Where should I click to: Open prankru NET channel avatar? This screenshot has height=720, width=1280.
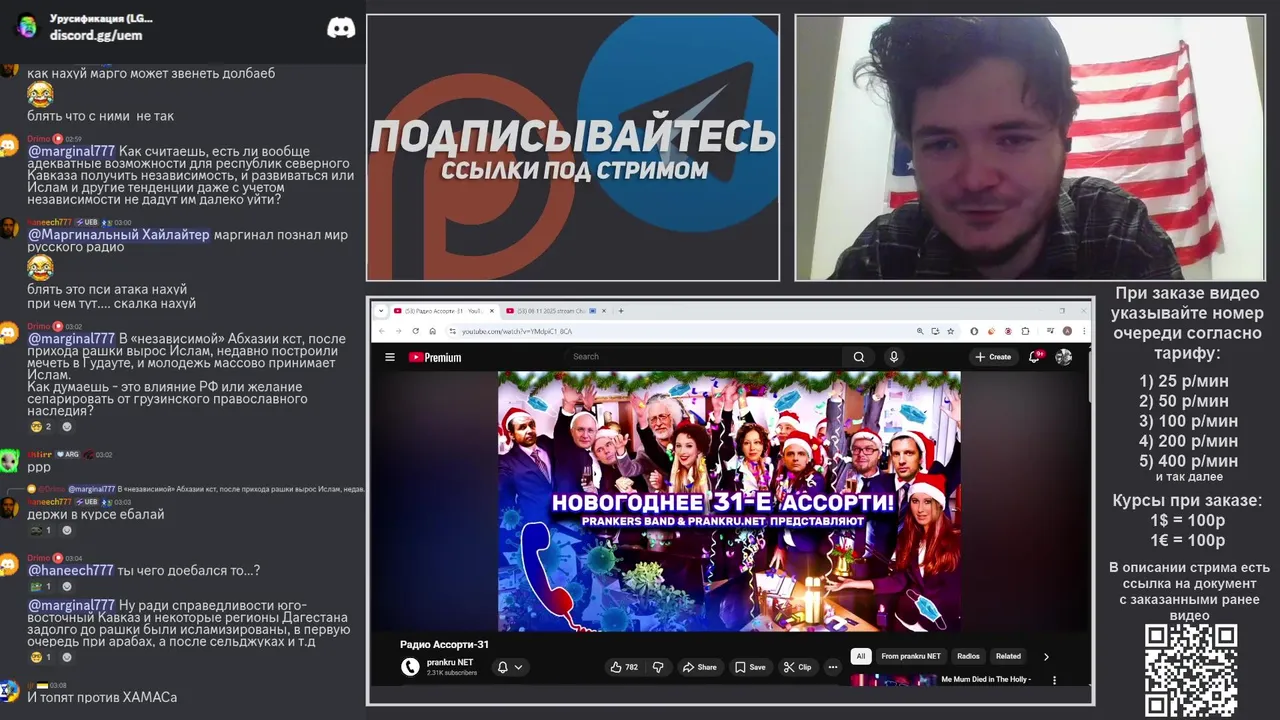point(410,667)
